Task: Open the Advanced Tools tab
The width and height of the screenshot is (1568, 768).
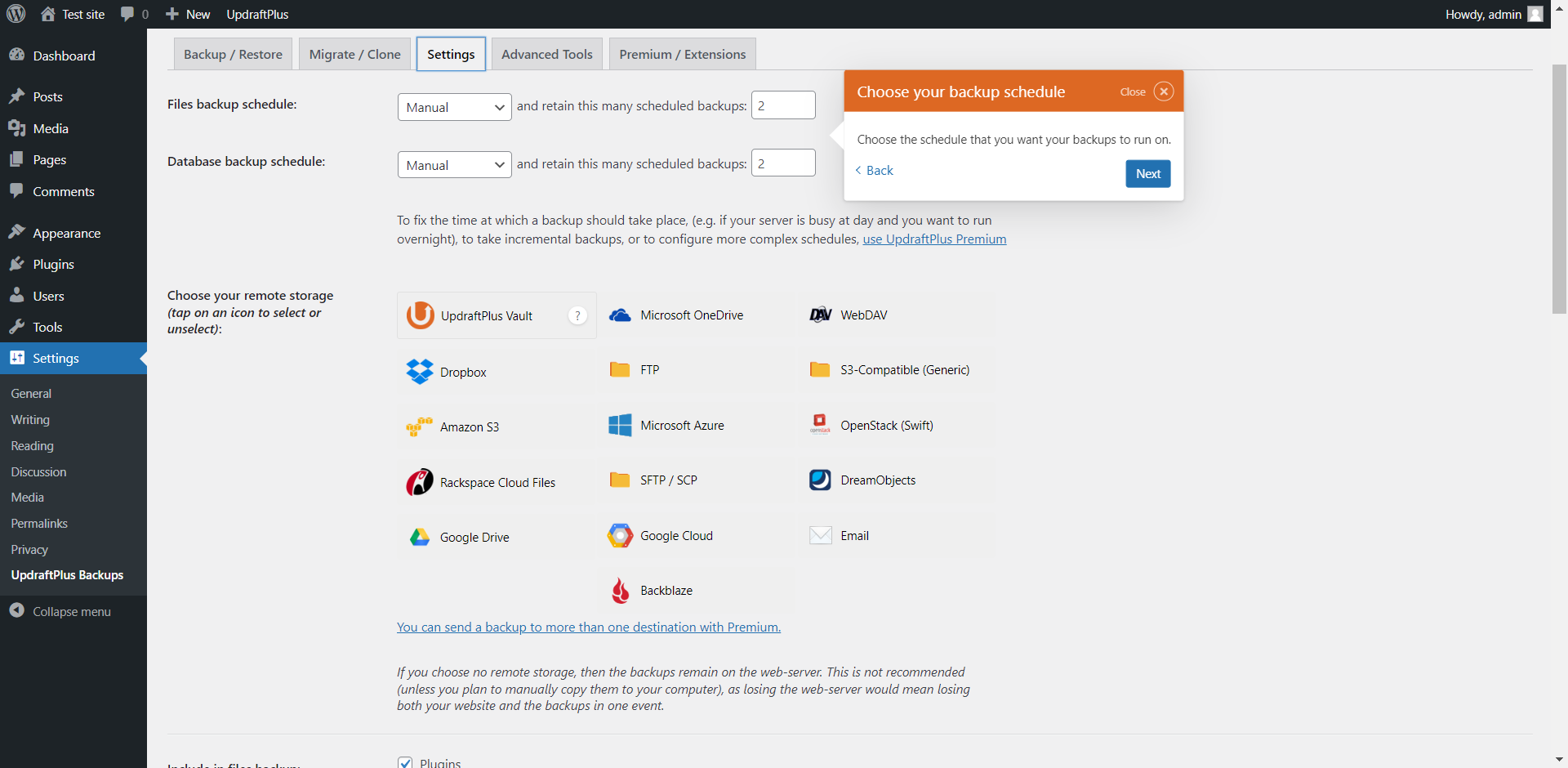Action: [x=547, y=54]
